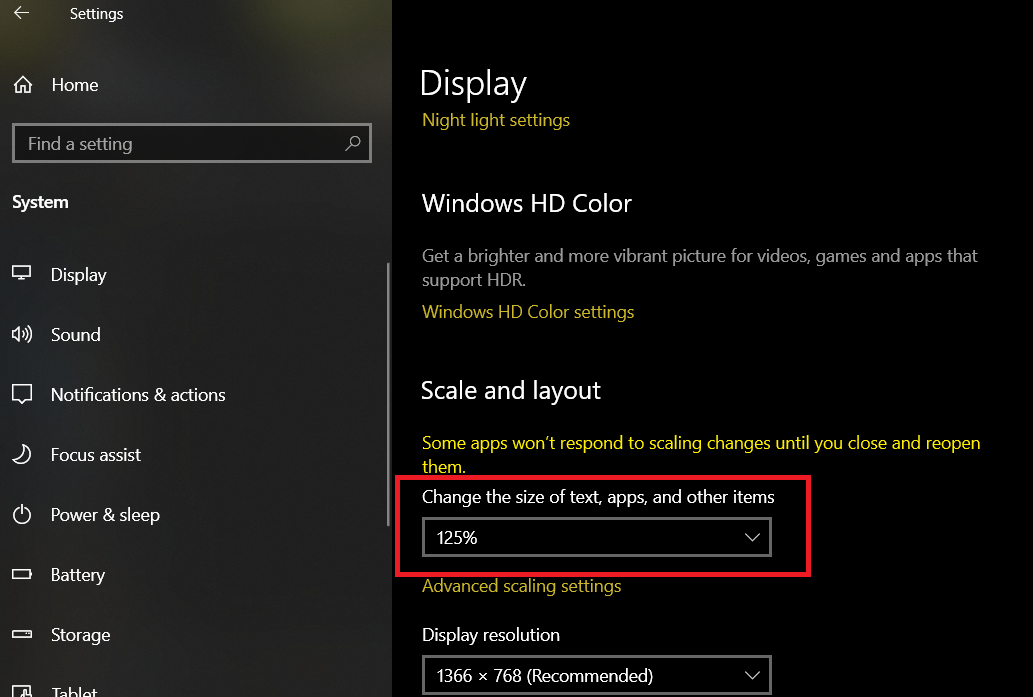Open Night light settings link
1033x697 pixels.
coord(496,120)
